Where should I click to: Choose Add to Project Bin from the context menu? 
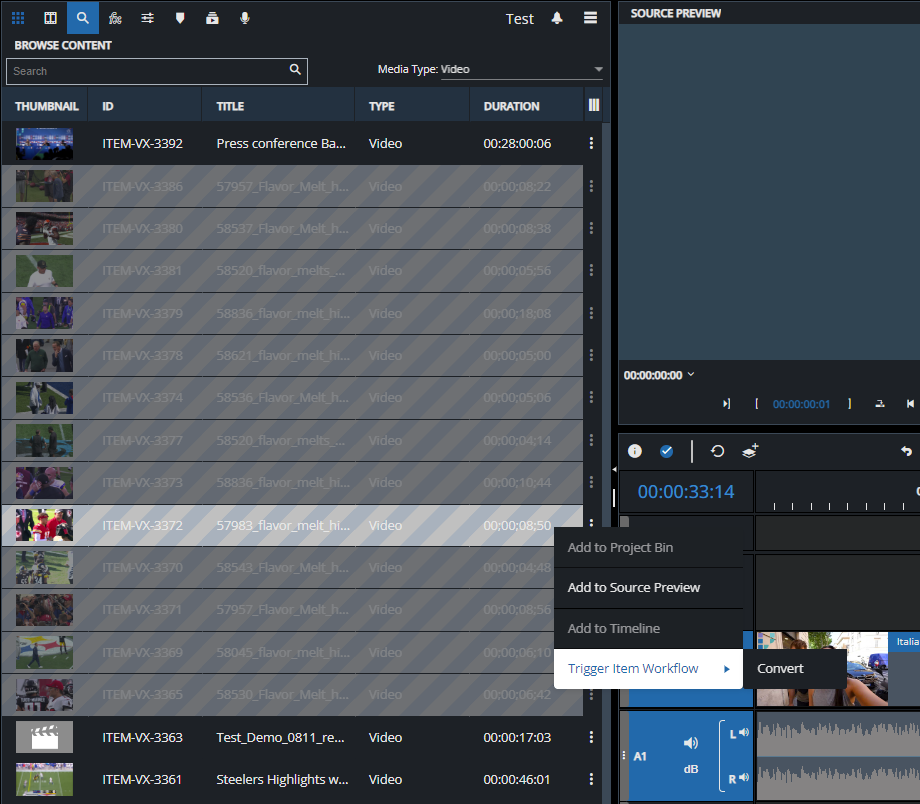click(620, 548)
